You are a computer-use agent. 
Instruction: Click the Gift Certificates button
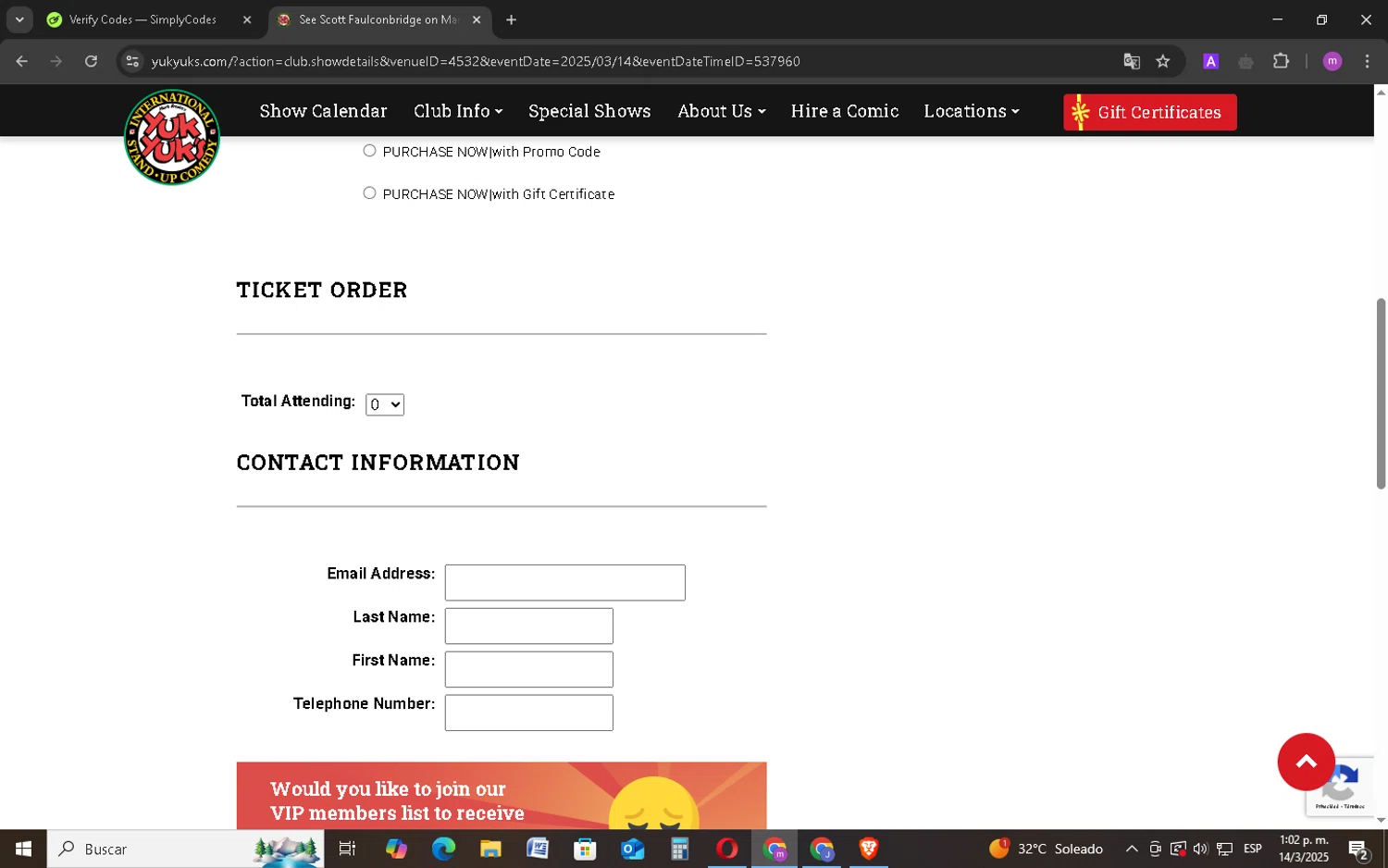tap(1149, 112)
